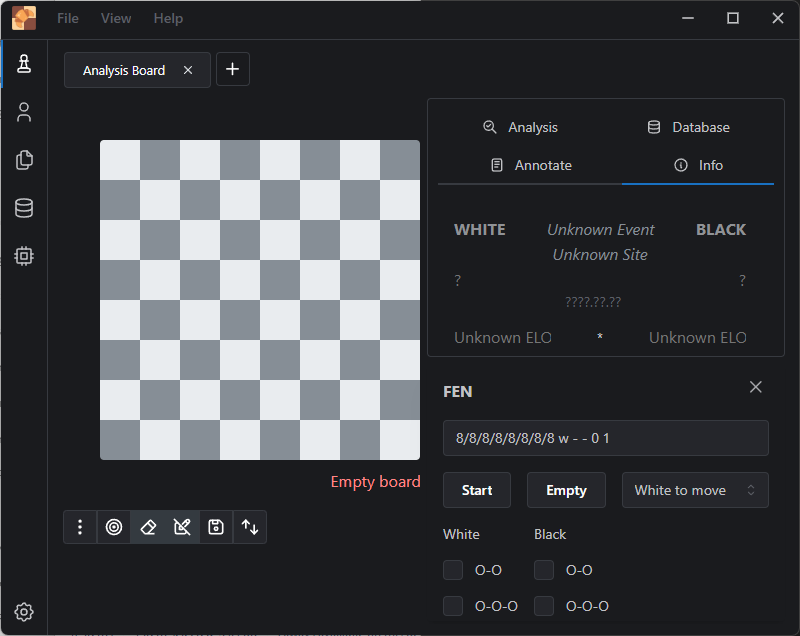
Task: Open the user accounts sidebar icon
Action: point(24,112)
